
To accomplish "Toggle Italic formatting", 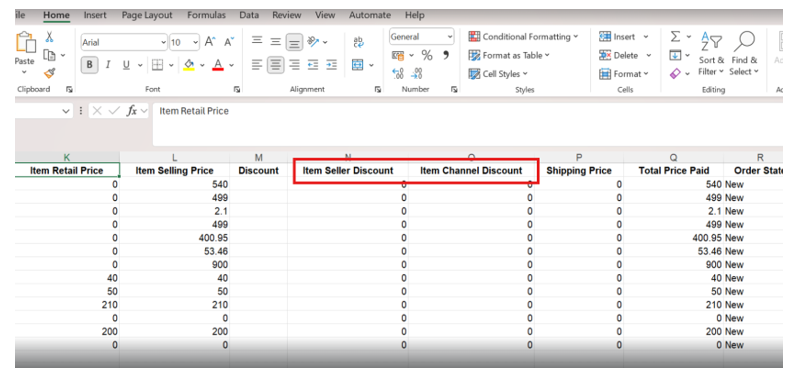I will point(107,65).
